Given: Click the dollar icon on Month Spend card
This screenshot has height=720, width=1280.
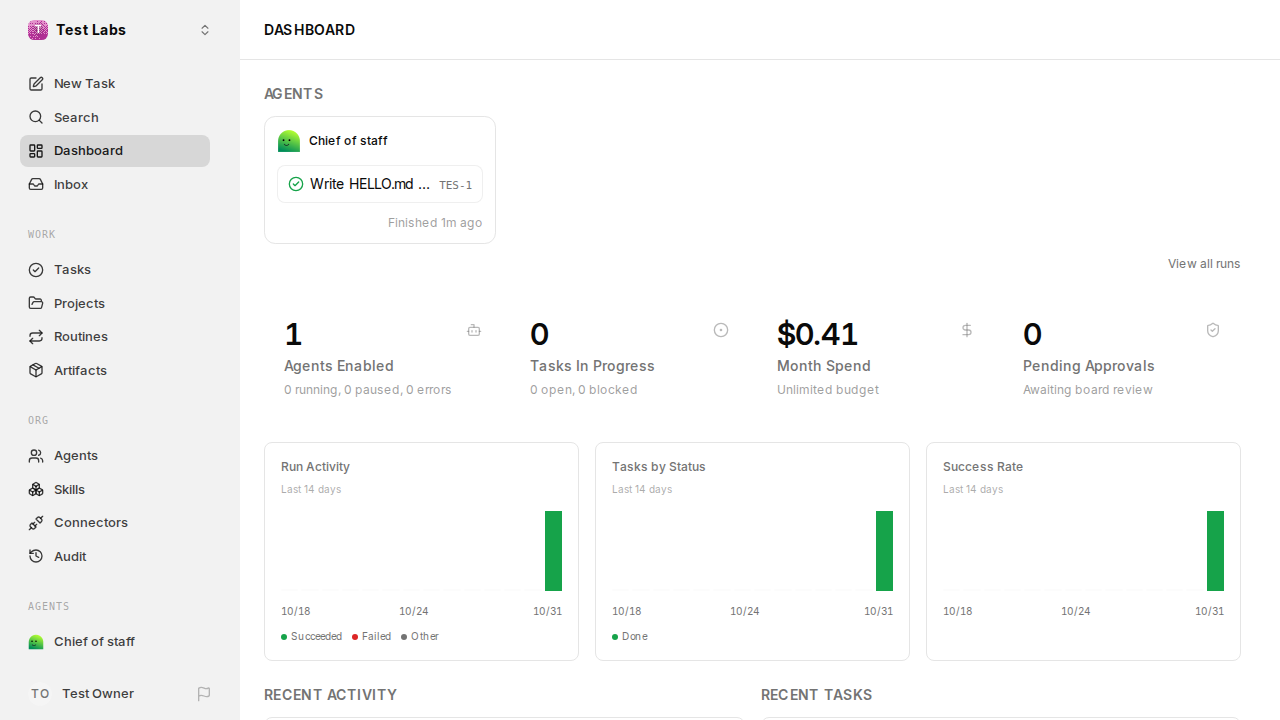Looking at the screenshot, I should pyautogui.click(x=967, y=330).
